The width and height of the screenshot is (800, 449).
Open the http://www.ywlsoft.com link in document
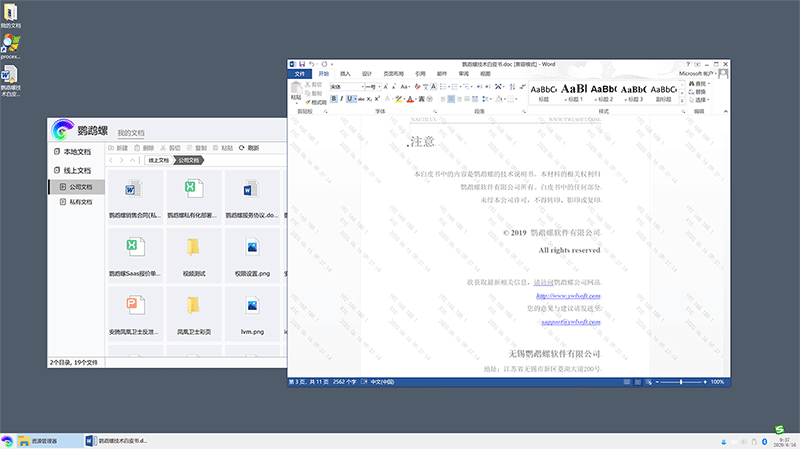click(x=568, y=295)
